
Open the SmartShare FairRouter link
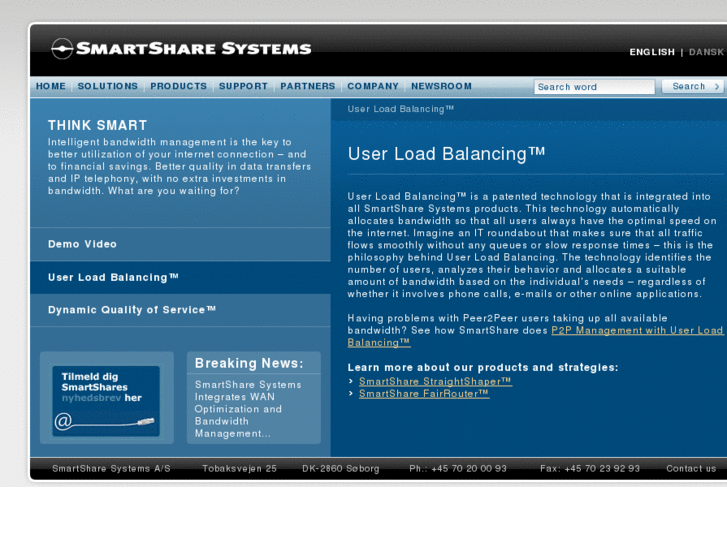click(424, 394)
